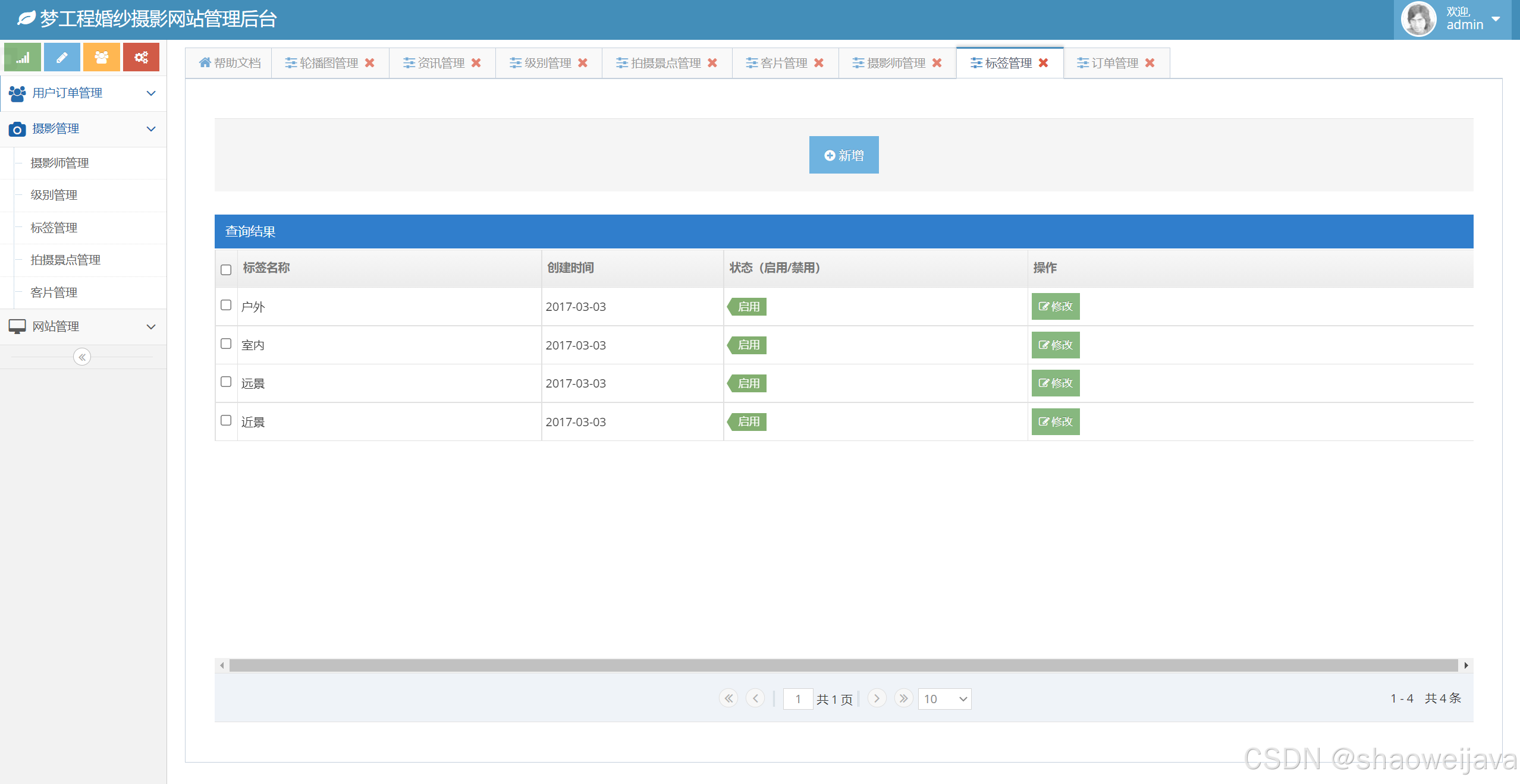Viewport: 1520px width, 784px height.
Task: Click the horizontal scrollbar under the table
Action: tap(843, 665)
